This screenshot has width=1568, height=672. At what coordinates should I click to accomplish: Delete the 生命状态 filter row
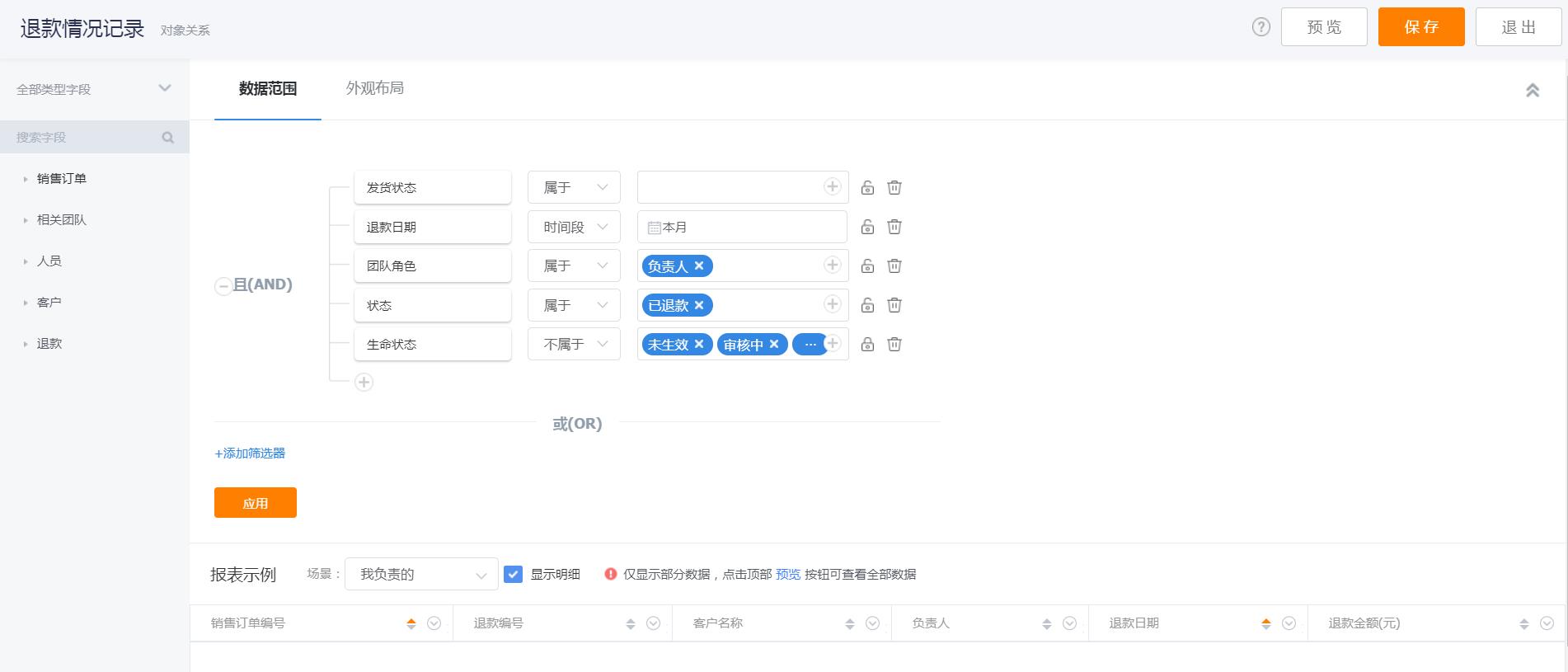[x=894, y=345]
